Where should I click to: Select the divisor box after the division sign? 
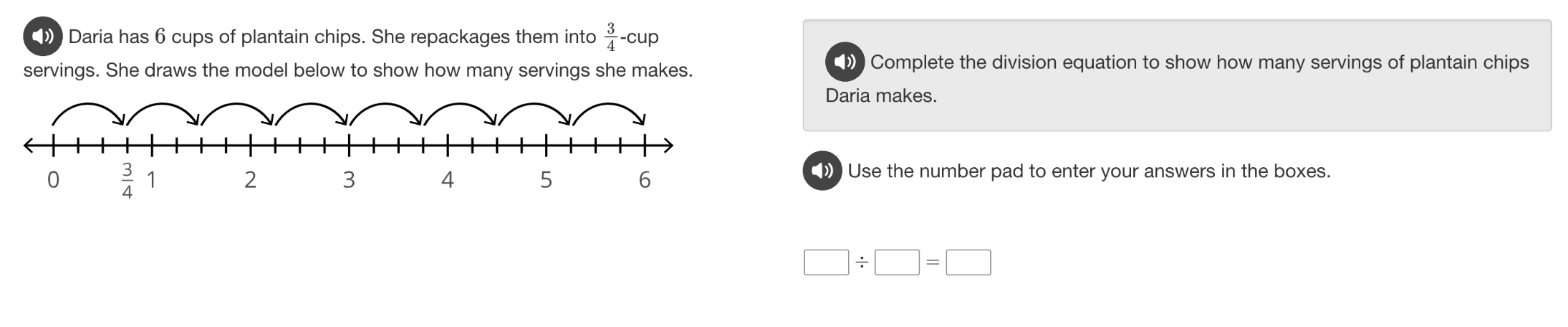pos(897,262)
